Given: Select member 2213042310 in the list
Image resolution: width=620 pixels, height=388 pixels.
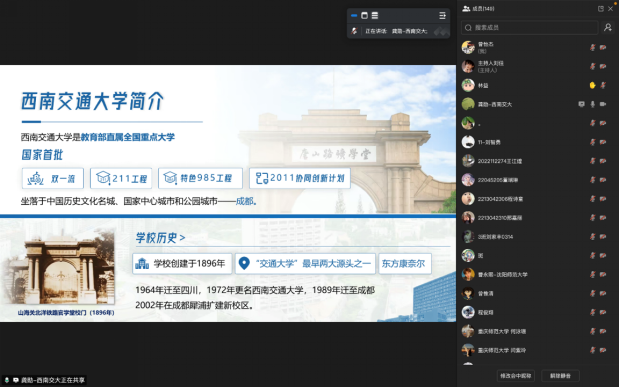Looking at the screenshot, I should tap(538, 218).
